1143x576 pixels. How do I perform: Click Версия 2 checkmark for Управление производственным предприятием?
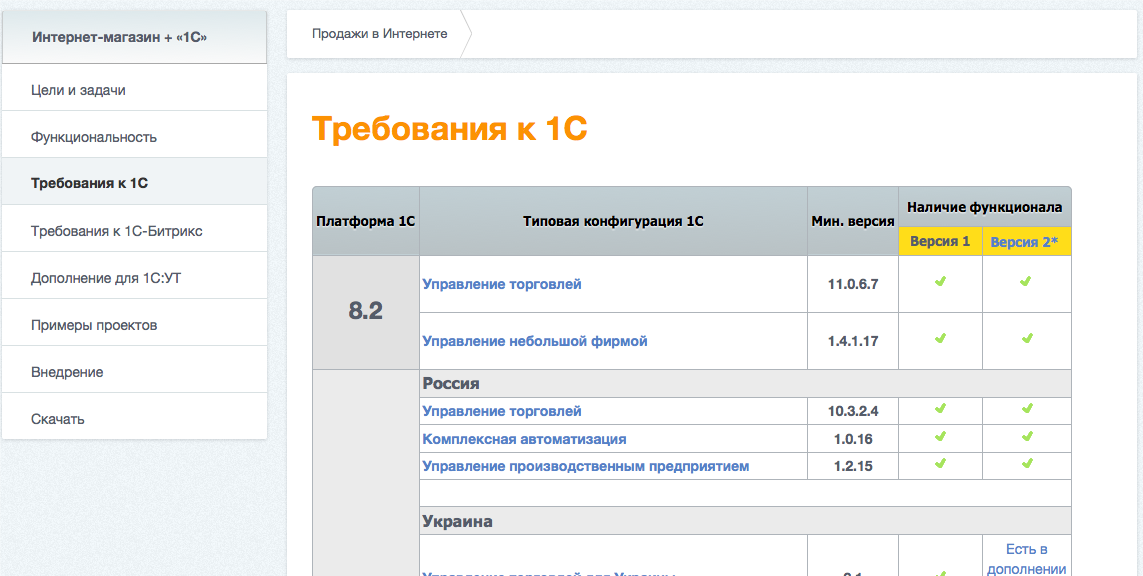coord(1027,463)
